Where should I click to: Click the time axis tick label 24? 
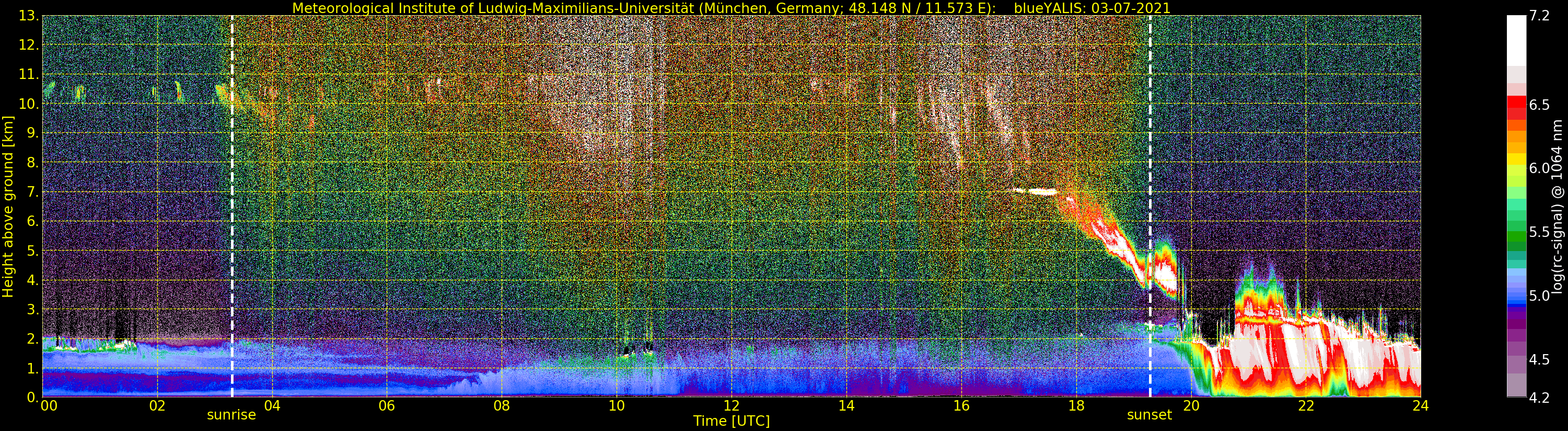1420,406
